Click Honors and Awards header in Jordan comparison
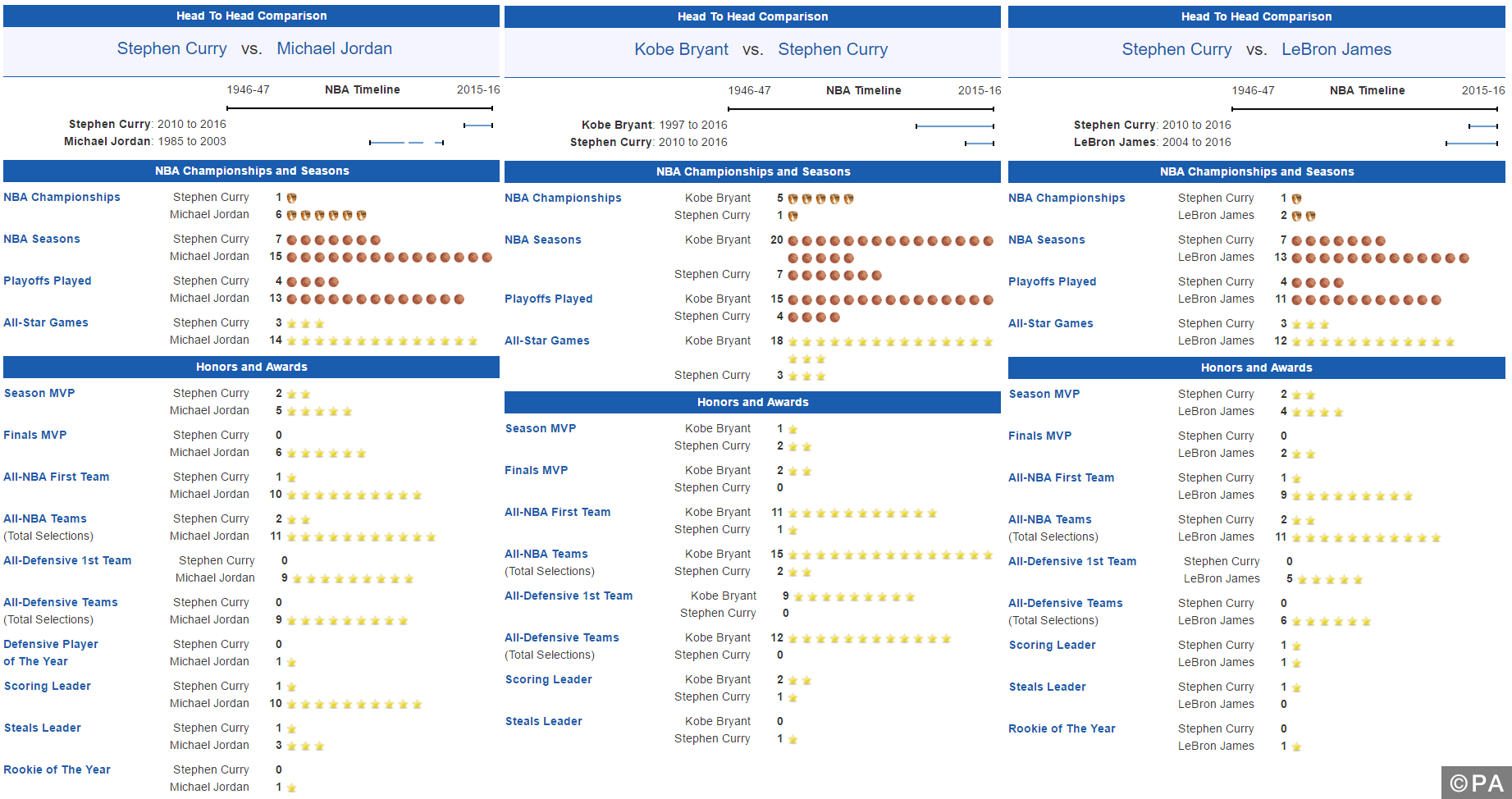Image resolution: width=1512 pixels, height=799 pixels. (x=251, y=367)
